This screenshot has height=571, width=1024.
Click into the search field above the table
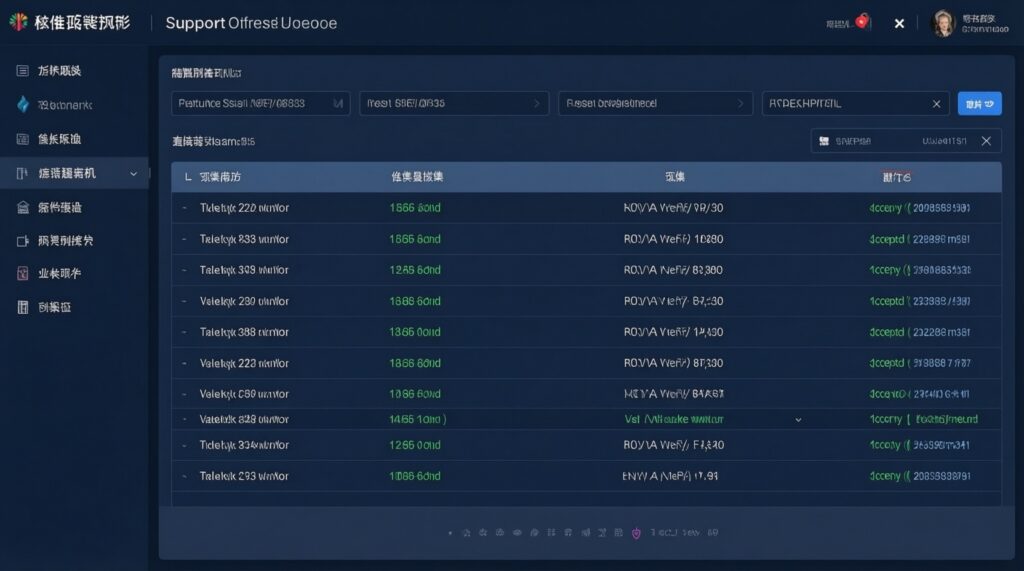(890, 141)
